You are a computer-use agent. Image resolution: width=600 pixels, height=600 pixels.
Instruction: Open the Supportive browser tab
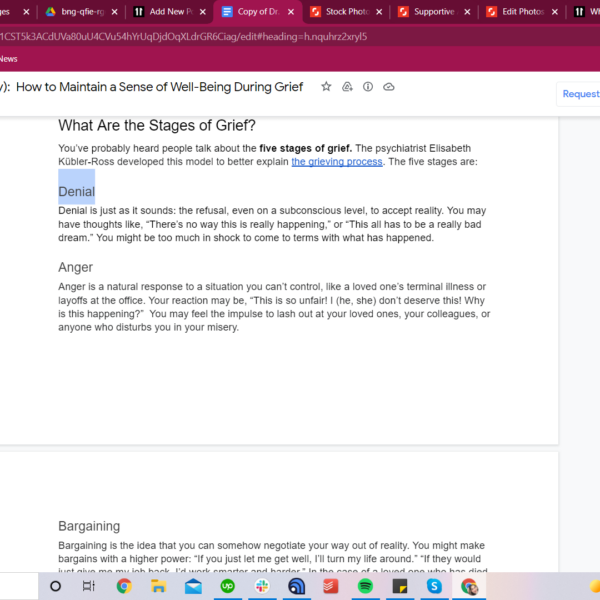tap(430, 12)
